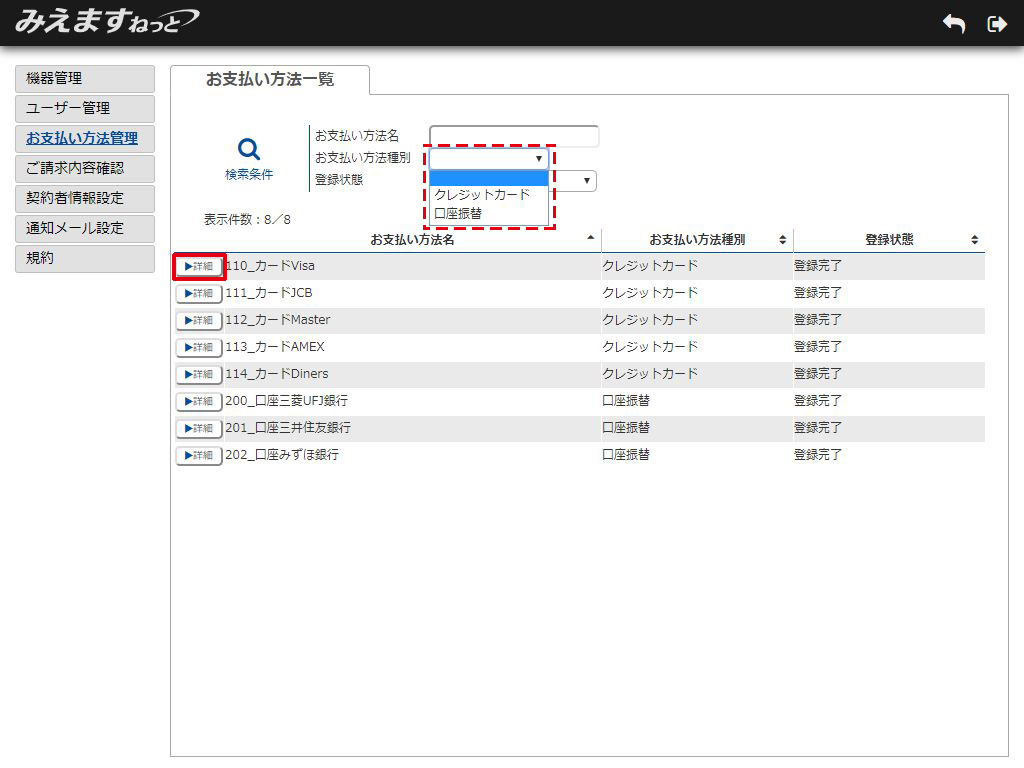1024x768 pixels.
Task: Open details for 202_口座みずほ銀行
Action: tap(199, 455)
